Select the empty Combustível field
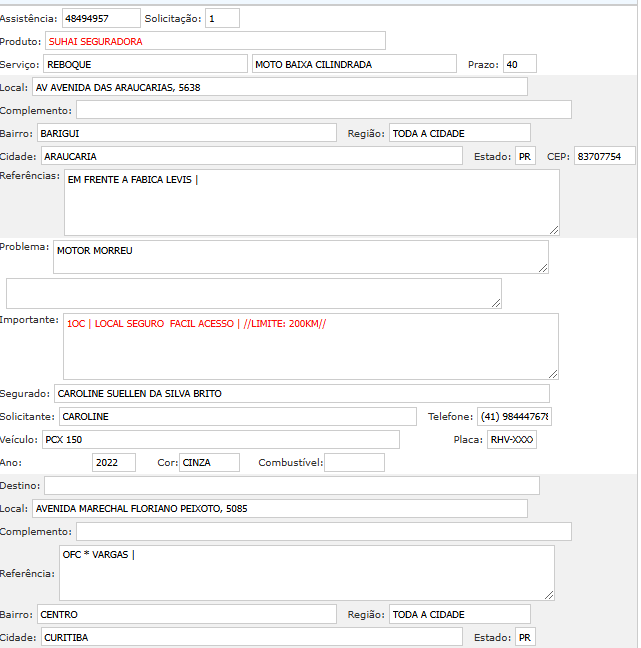This screenshot has width=641, height=648. point(354,462)
